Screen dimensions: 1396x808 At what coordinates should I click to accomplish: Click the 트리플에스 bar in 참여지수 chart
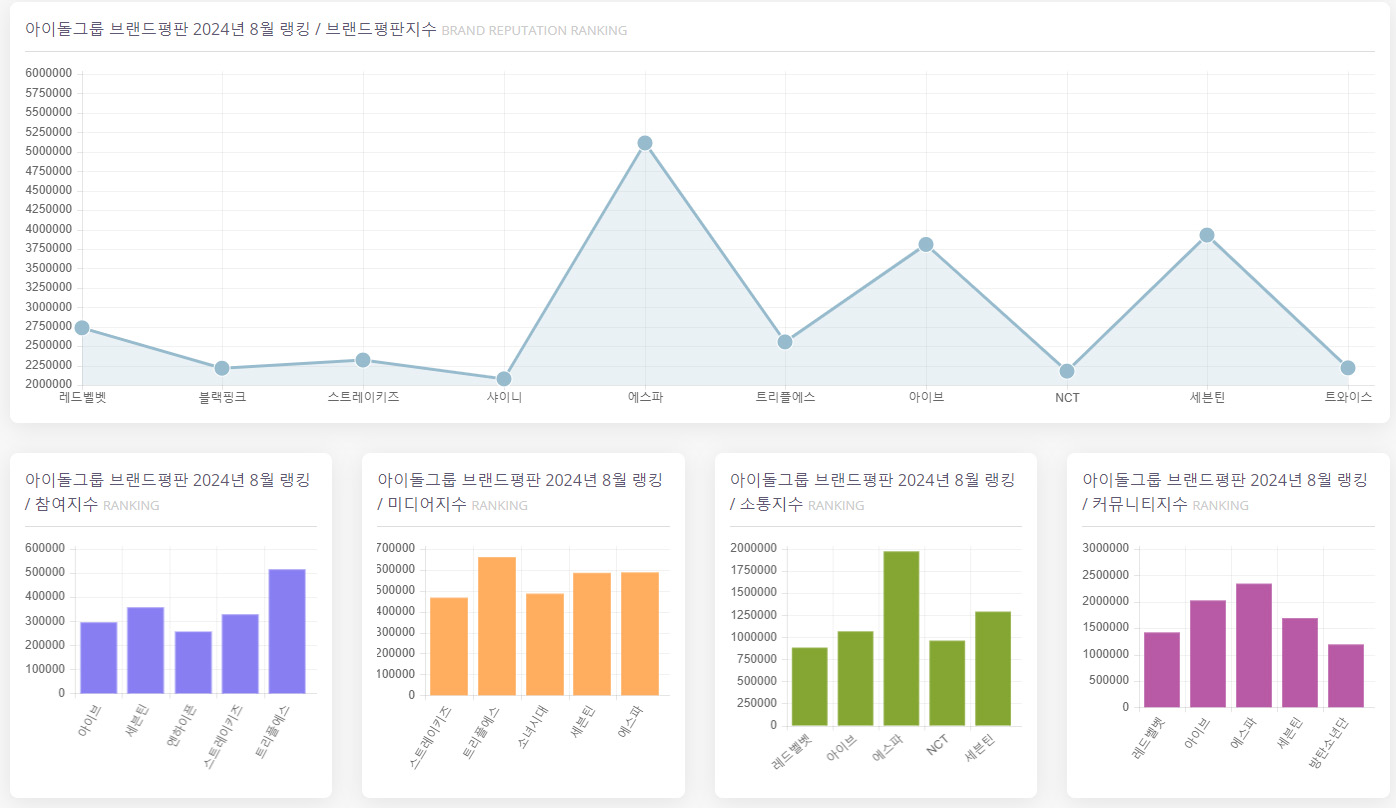pos(287,632)
